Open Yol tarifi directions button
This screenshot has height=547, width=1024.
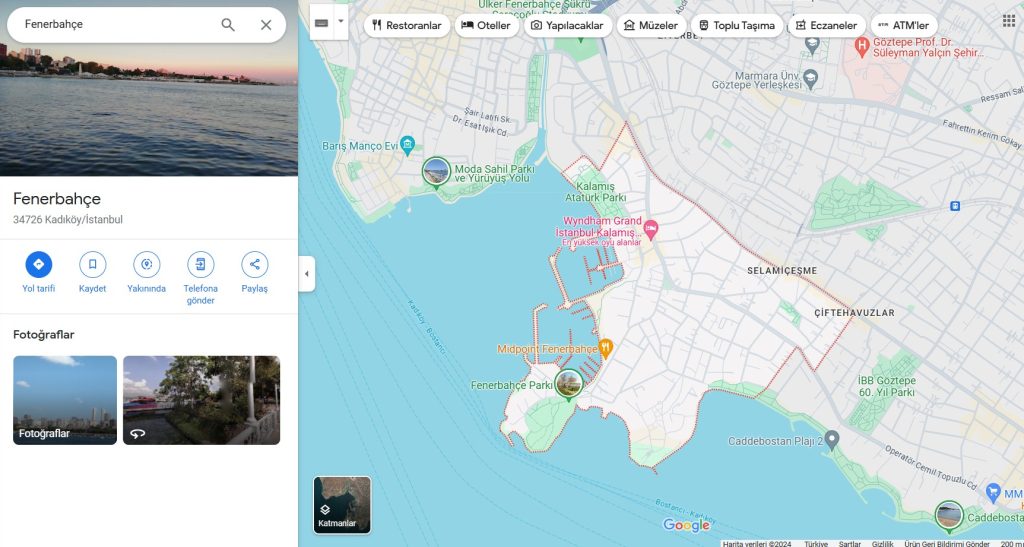tap(39, 264)
